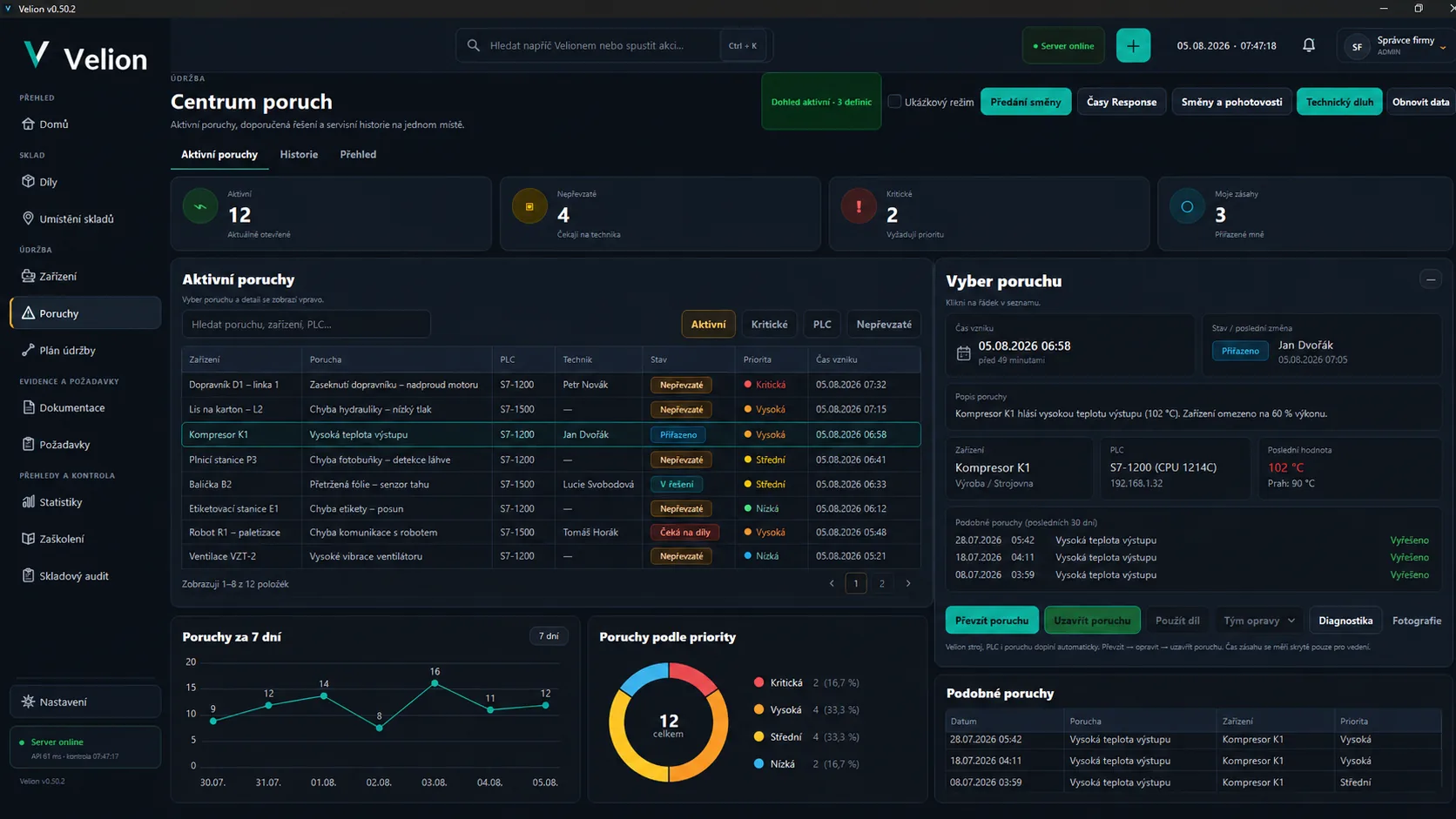Open the Tým opravy dropdown
This screenshot has height=819, width=1456.
[x=1258, y=621]
